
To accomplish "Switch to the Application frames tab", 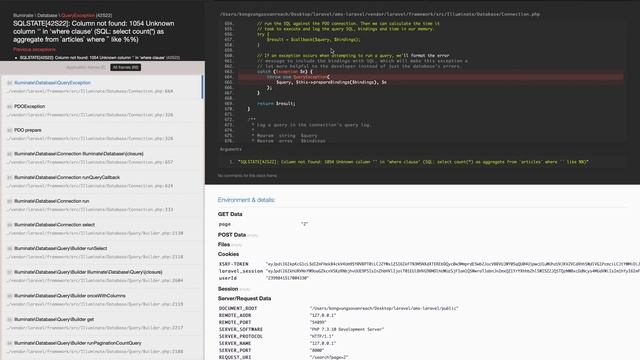I will tap(86, 67).
